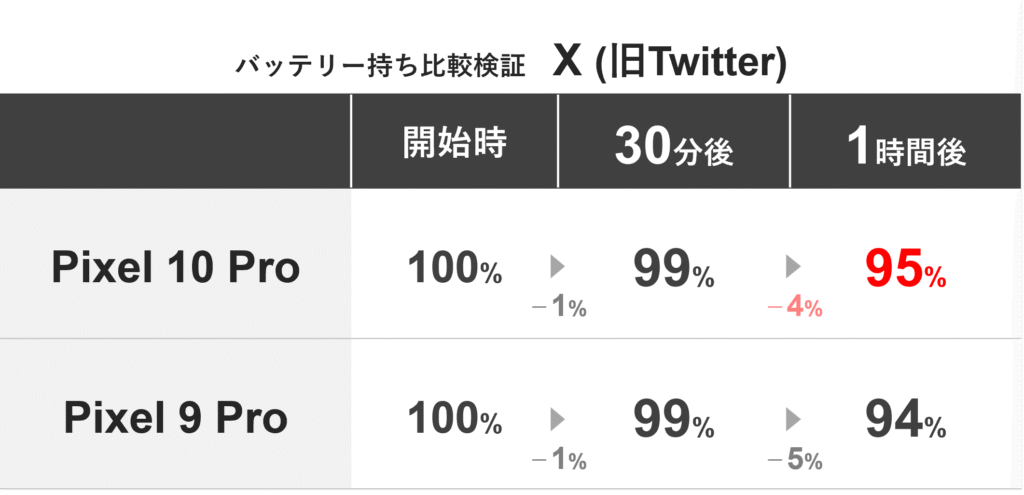Viewport: 1024px width, 495px height.
Task: Click the バッテリー持ち比較検証 heading
Action: pyautogui.click(x=381, y=67)
